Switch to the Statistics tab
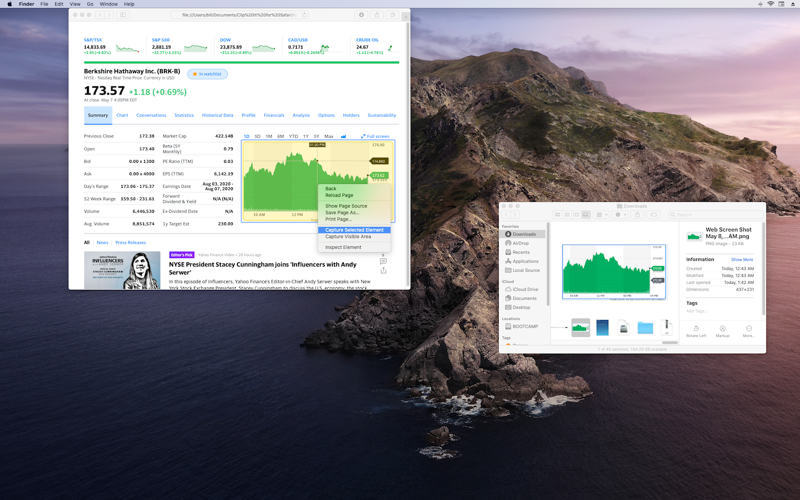The height and width of the screenshot is (500, 800). (184, 115)
